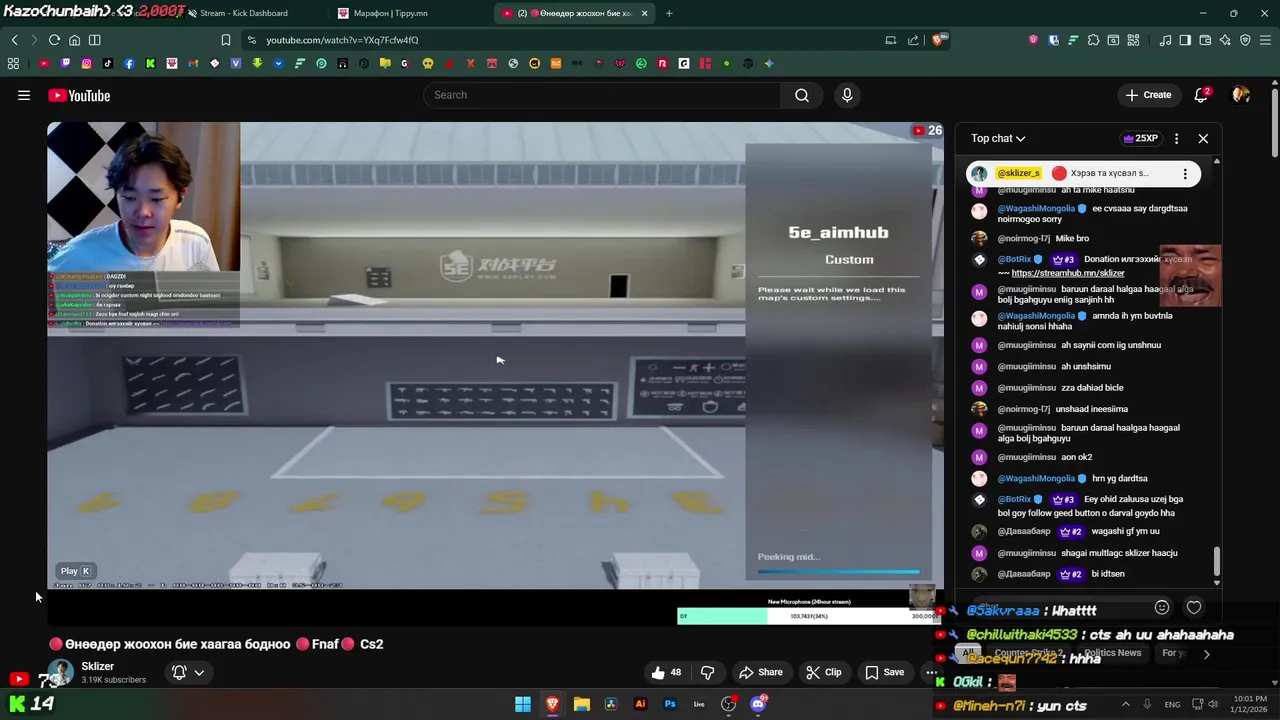Open chat more options three dots
1280x720 pixels.
tap(1176, 138)
